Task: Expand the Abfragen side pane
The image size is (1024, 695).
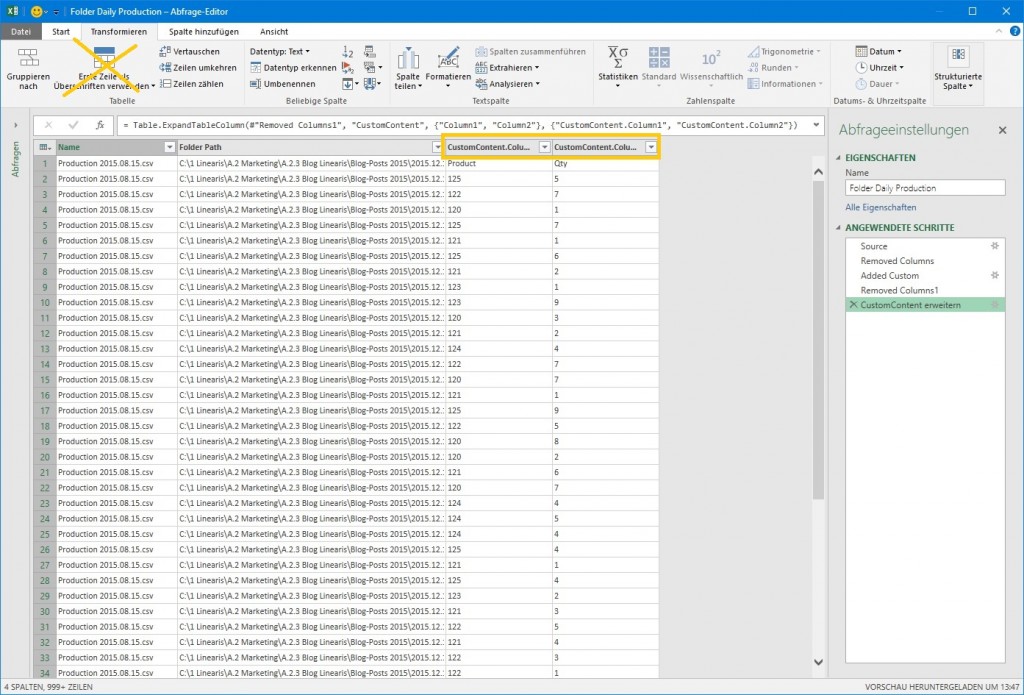Action: click(15, 125)
